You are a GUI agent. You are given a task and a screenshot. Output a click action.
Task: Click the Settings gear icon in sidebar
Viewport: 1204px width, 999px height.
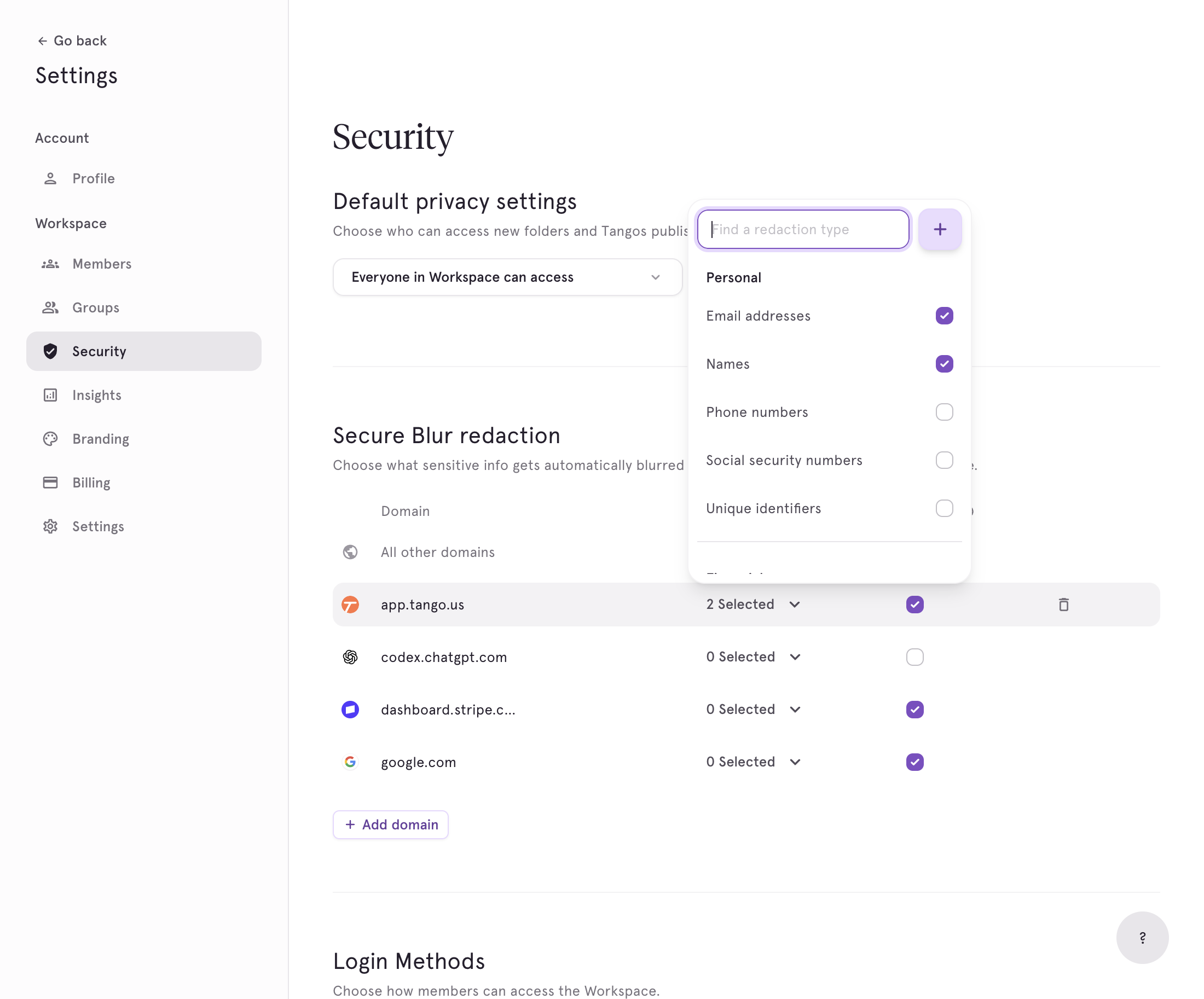point(50,526)
